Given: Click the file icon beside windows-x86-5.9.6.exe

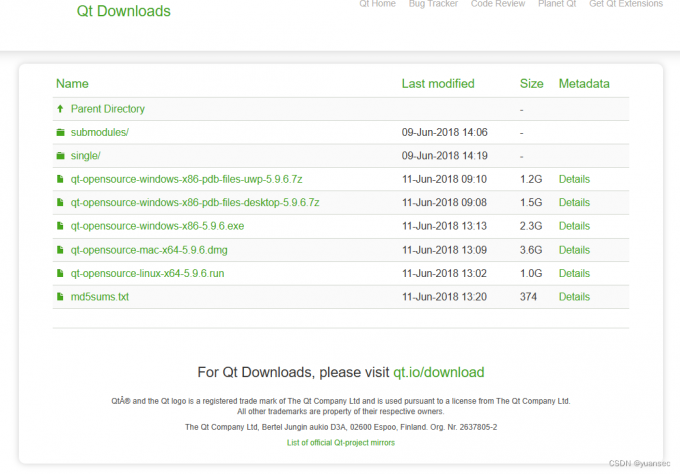Looking at the screenshot, I should 60,226.
